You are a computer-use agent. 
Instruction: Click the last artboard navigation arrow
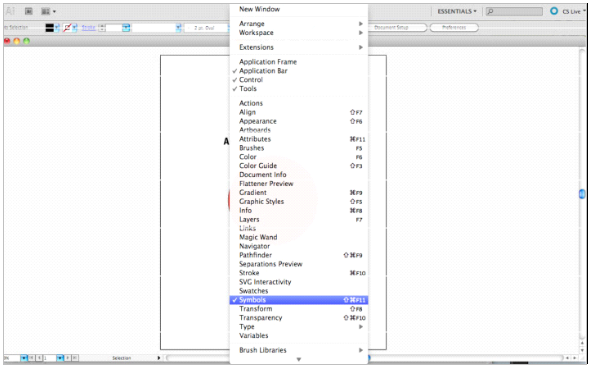coord(75,358)
